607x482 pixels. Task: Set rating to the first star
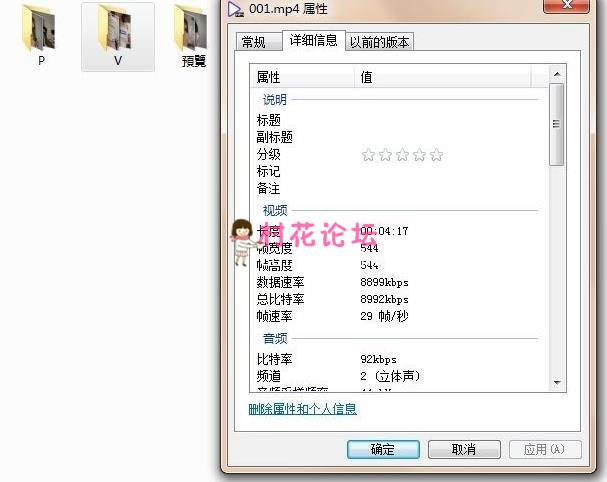pos(368,155)
